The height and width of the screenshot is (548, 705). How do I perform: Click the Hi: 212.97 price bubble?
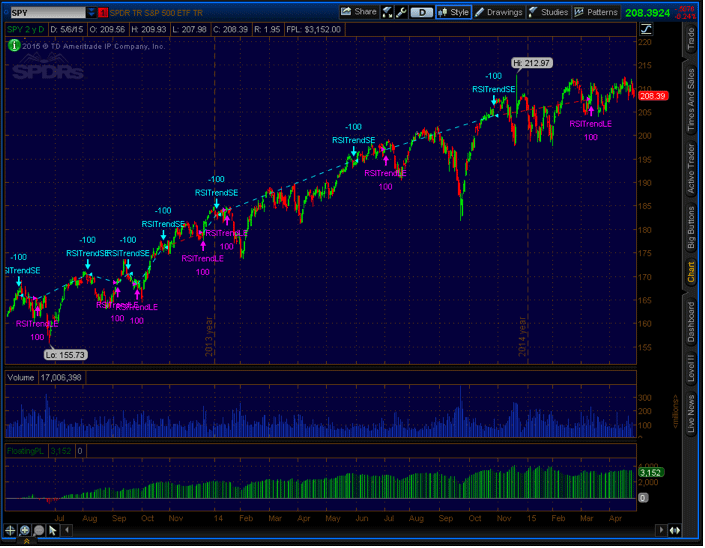click(x=532, y=63)
